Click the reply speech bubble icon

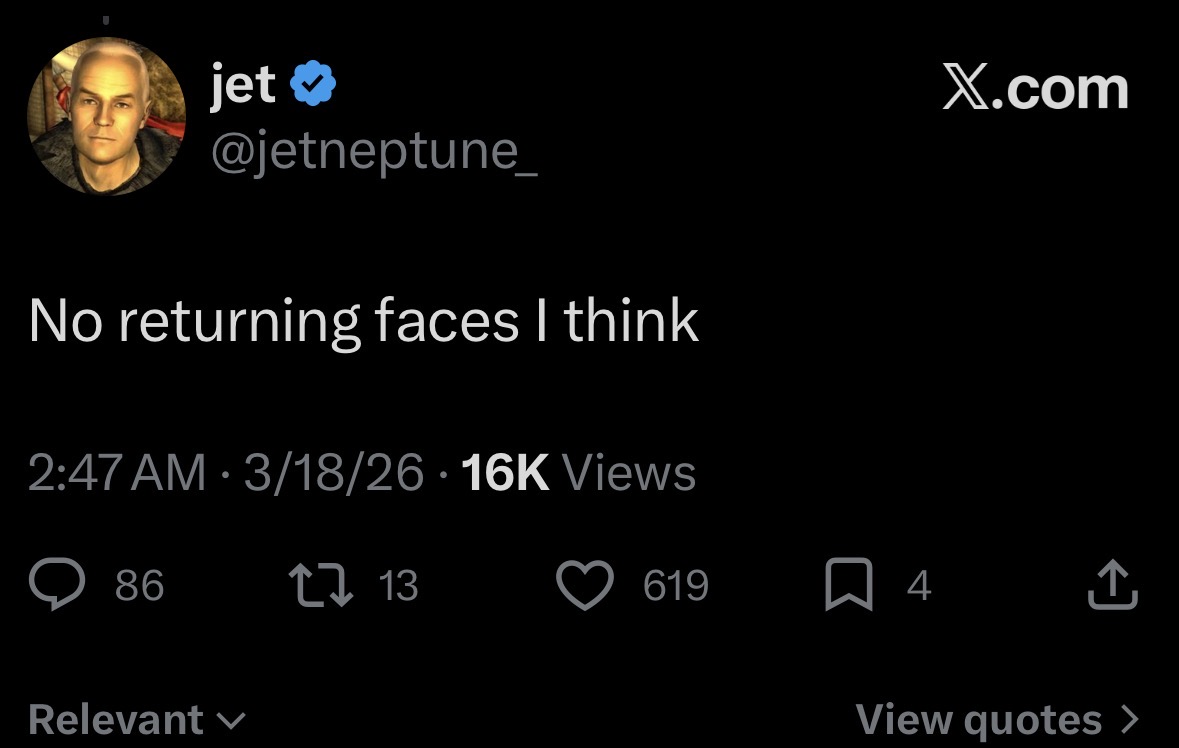[x=59, y=586]
